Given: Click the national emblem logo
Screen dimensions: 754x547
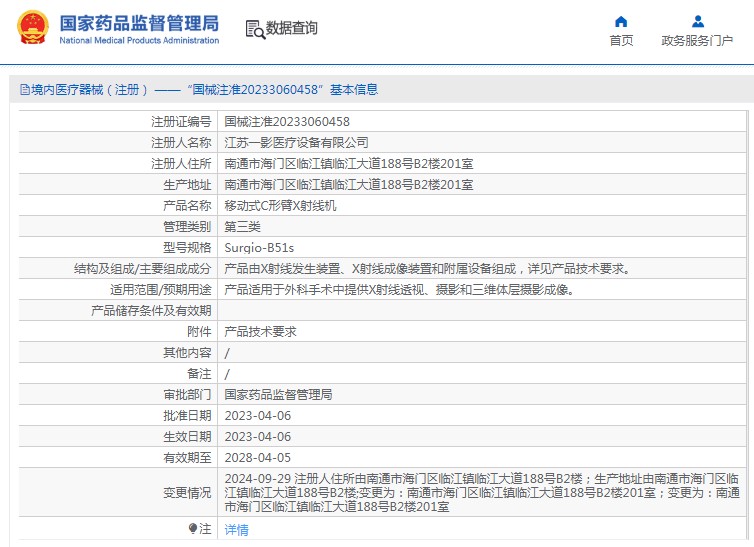Looking at the screenshot, I should point(32,28).
